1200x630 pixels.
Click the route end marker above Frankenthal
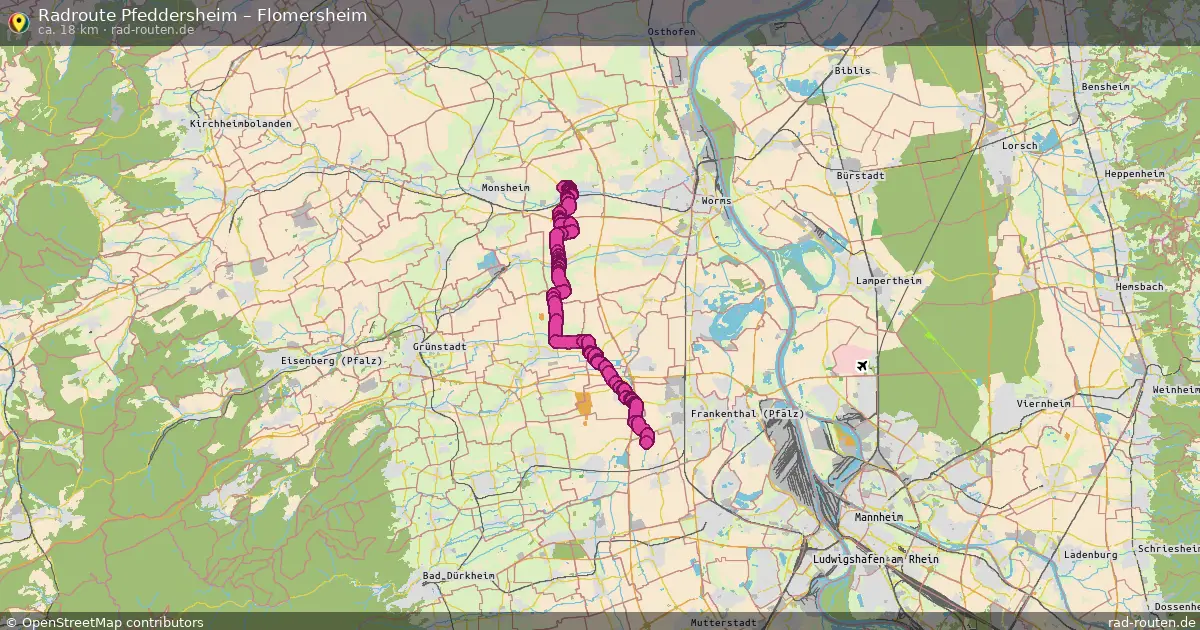point(647,439)
